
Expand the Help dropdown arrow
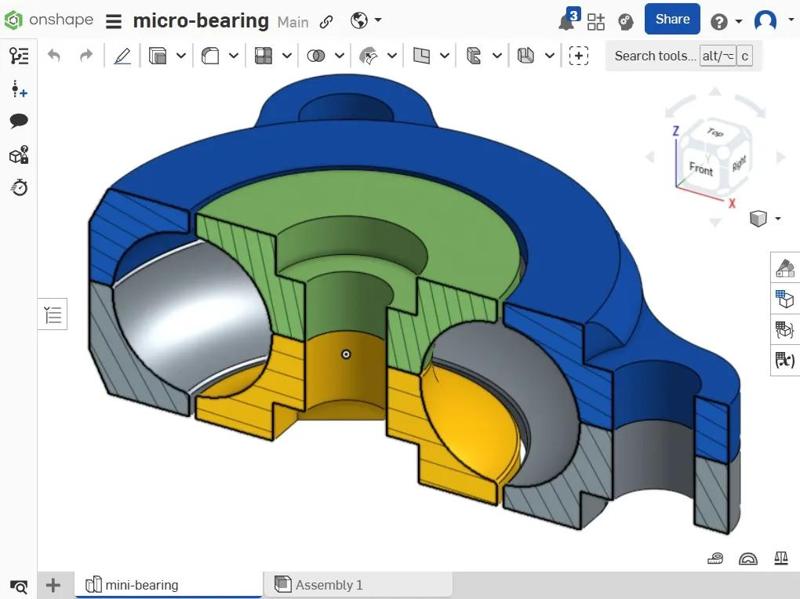[738, 21]
